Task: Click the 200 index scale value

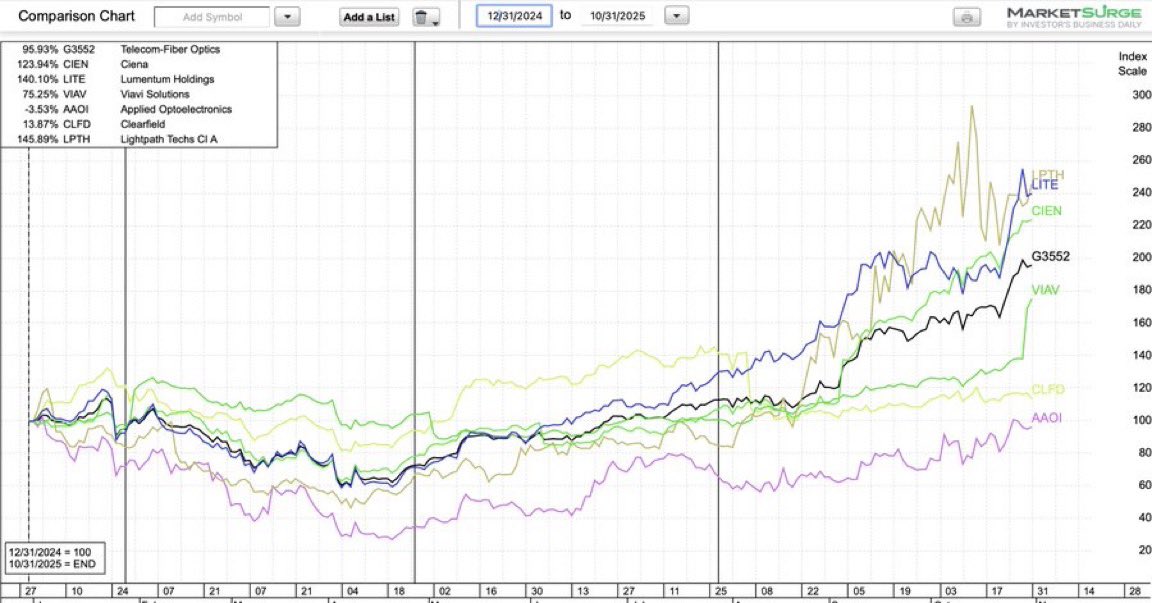Action: [1142, 257]
